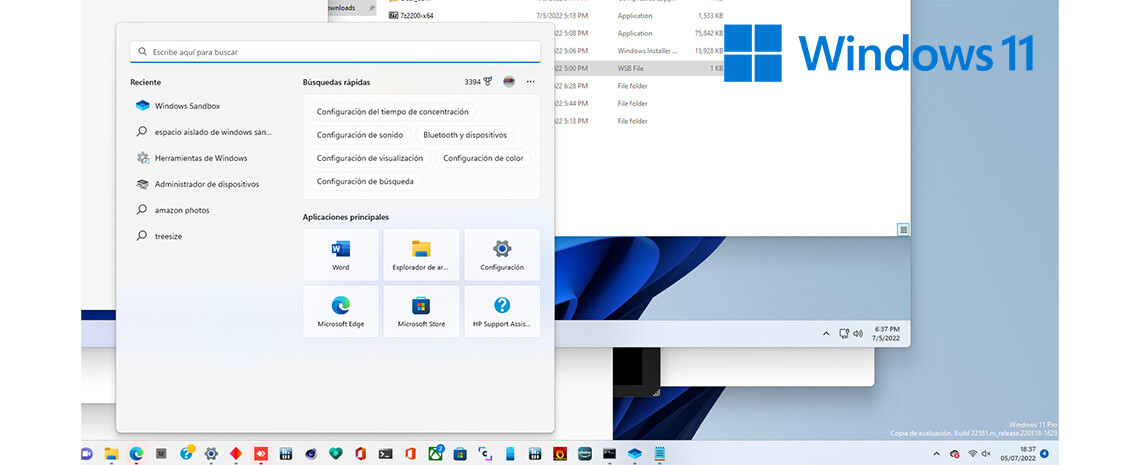Open Herramientas de Windows recent item
This screenshot has width=1140, height=465.
[192, 158]
